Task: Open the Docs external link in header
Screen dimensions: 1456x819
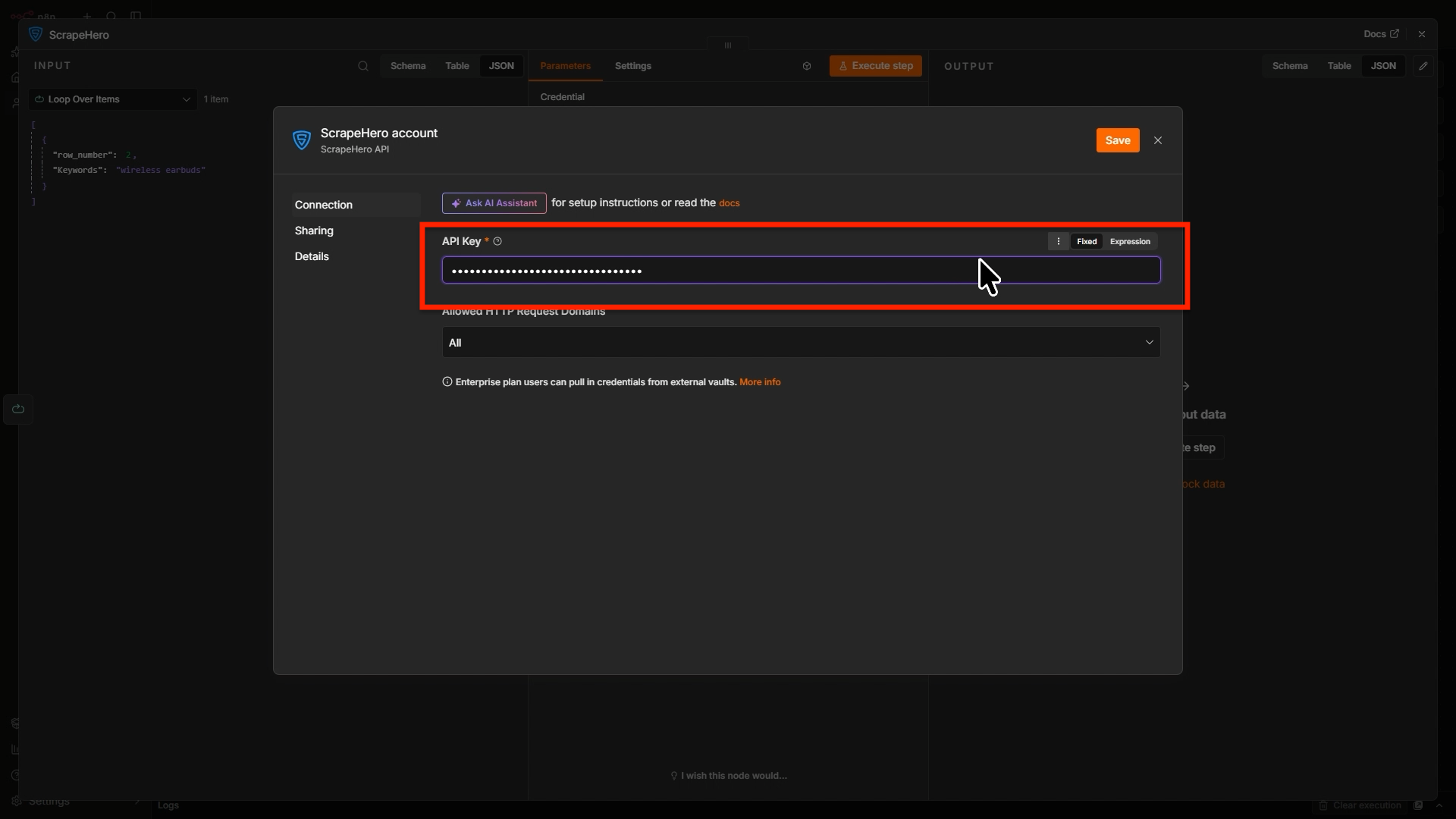Action: 1381,34
